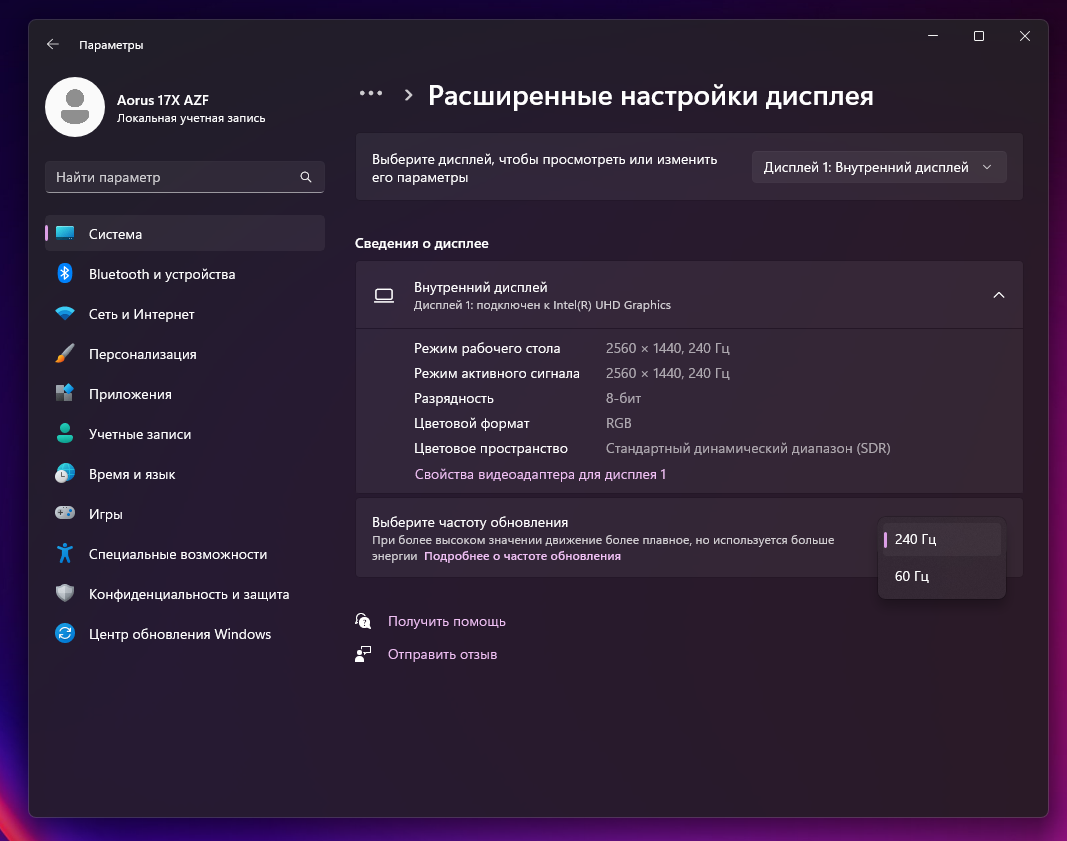Screen dimensions: 1067x841
Task: Open Свойства видеоадаптера для дисплея 1 link
Action: [540, 474]
